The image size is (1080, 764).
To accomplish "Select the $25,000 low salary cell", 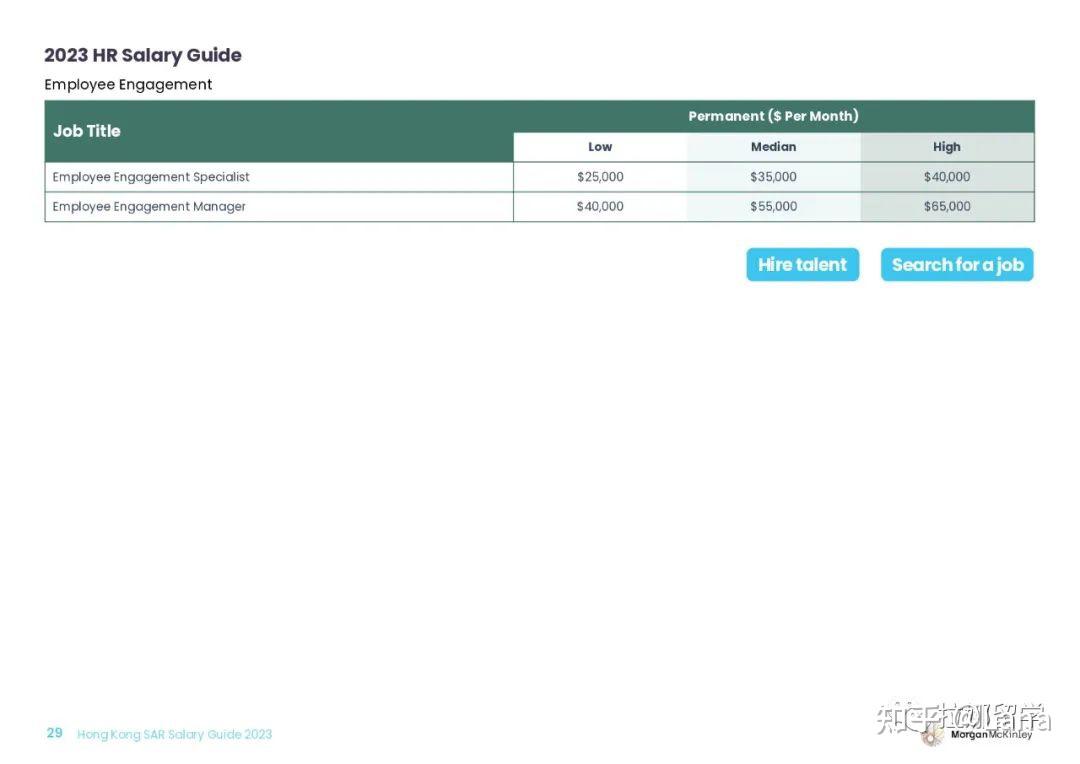I will pyautogui.click(x=600, y=177).
